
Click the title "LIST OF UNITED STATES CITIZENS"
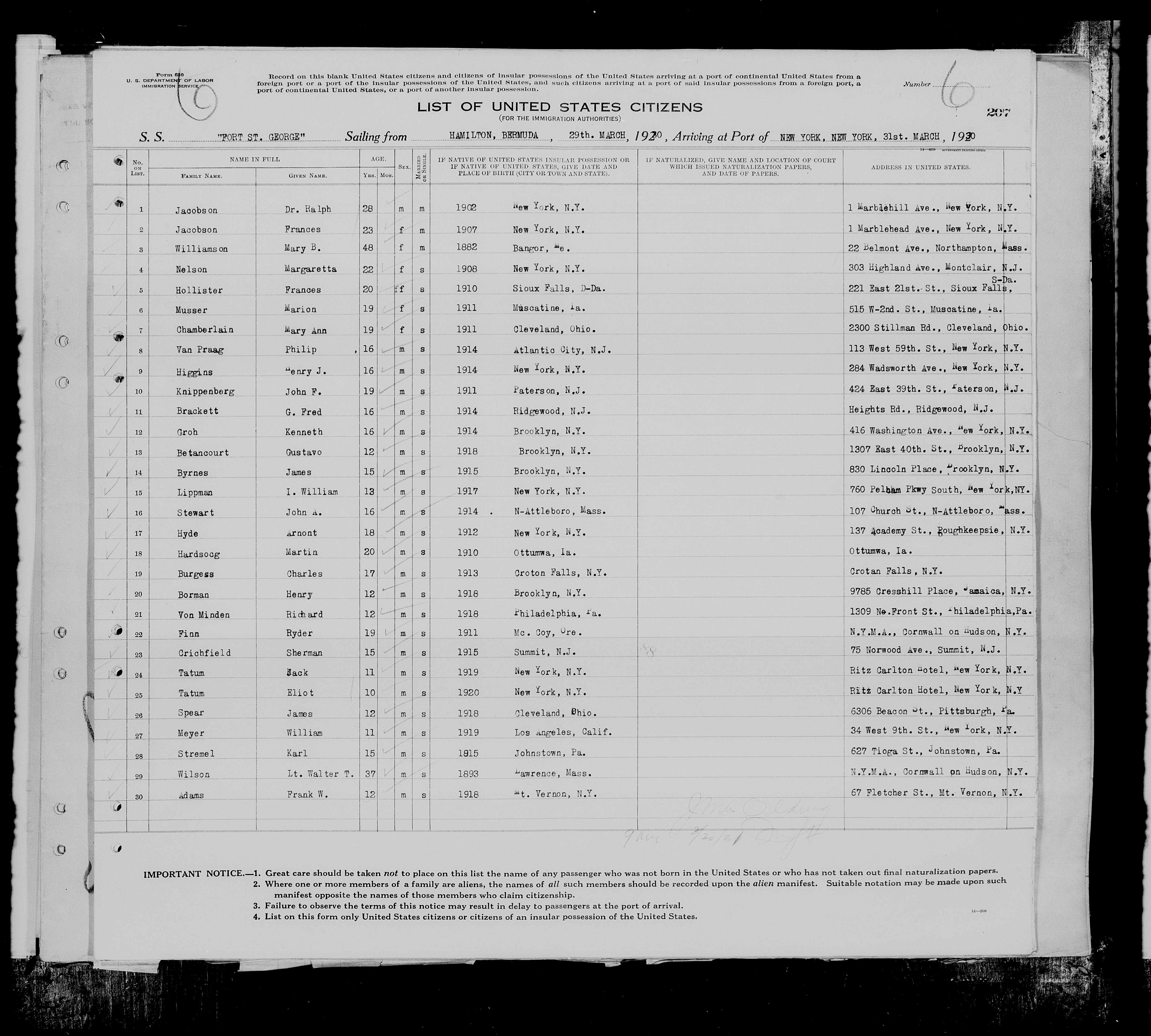click(560, 107)
